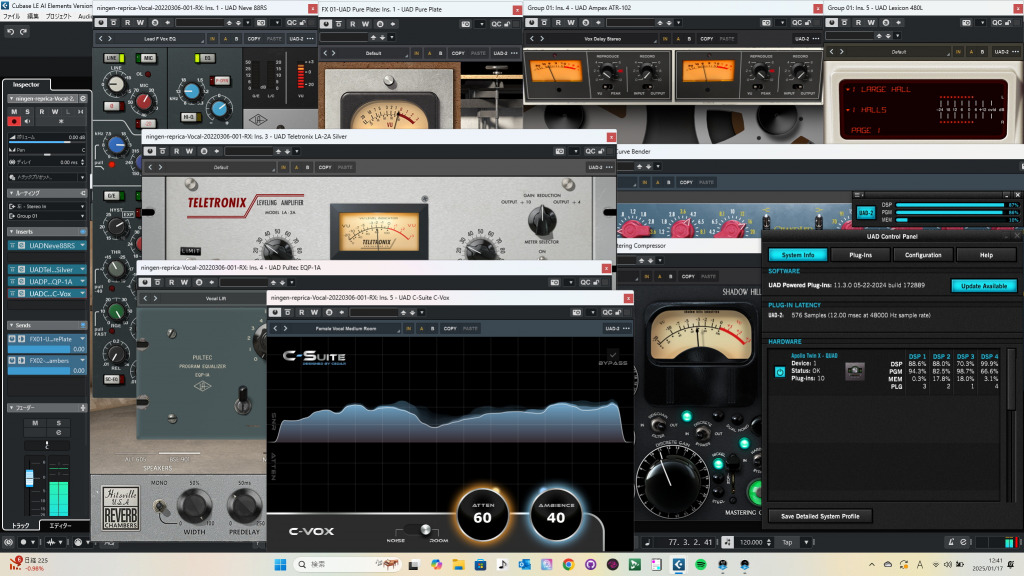The image size is (1024, 576).
Task: Open Spotify from the Windows taskbar
Action: 699,566
